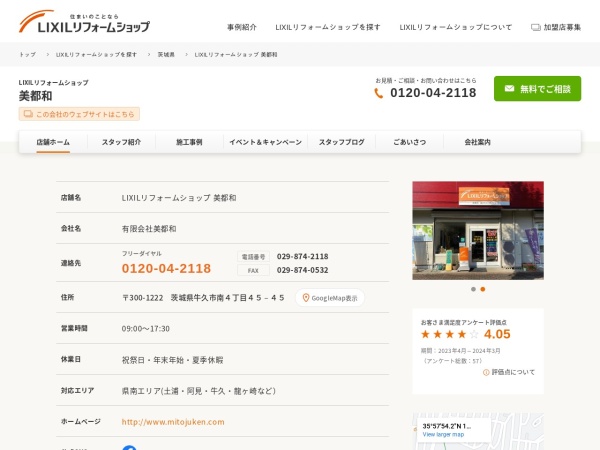Screen dimensions: 600x450
Task: Click 茨城県 breadcrumb link
Action: 166,55
